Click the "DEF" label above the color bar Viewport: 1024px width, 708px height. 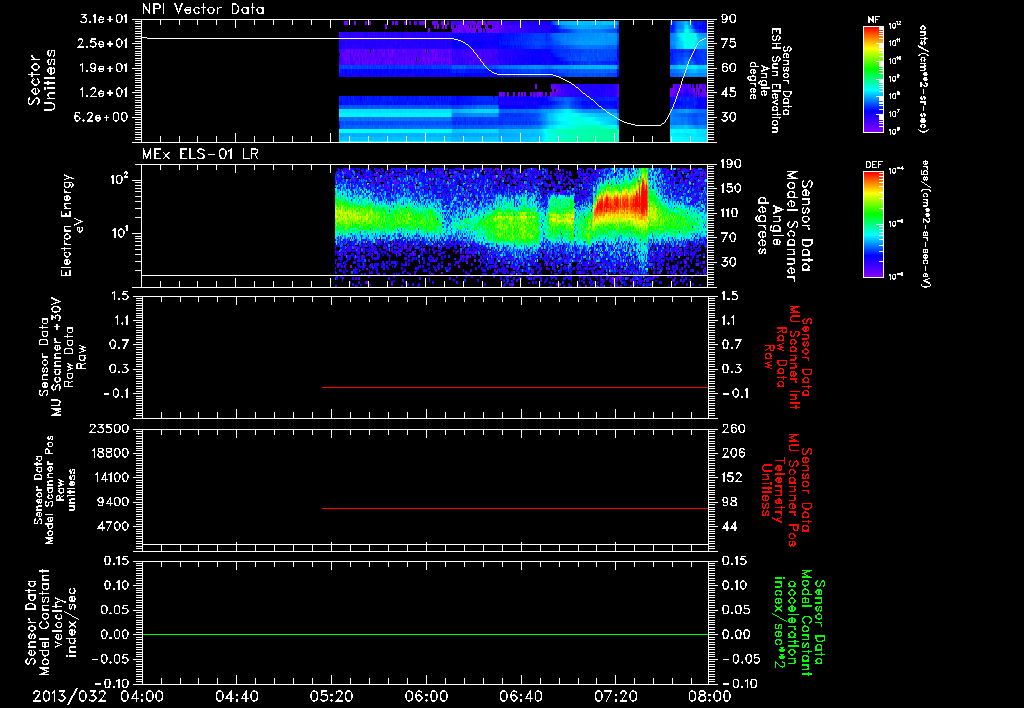coord(874,165)
